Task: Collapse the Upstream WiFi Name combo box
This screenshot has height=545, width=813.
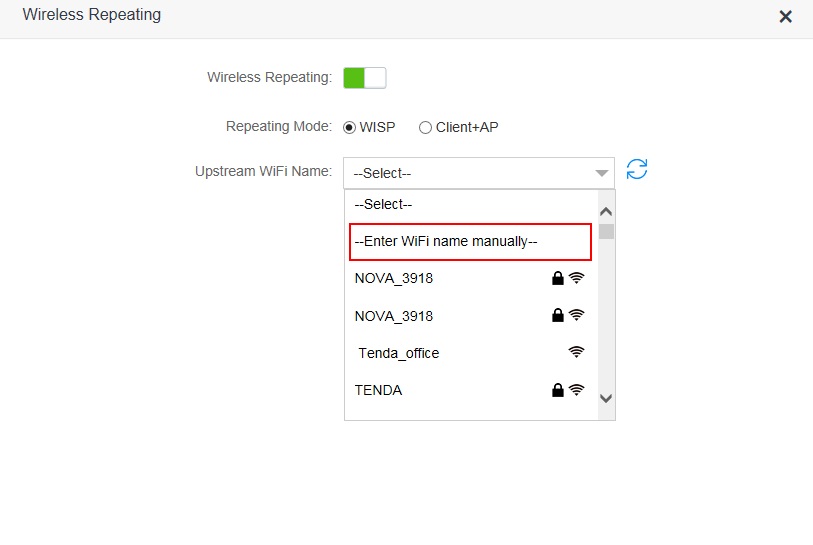Action: tap(479, 173)
